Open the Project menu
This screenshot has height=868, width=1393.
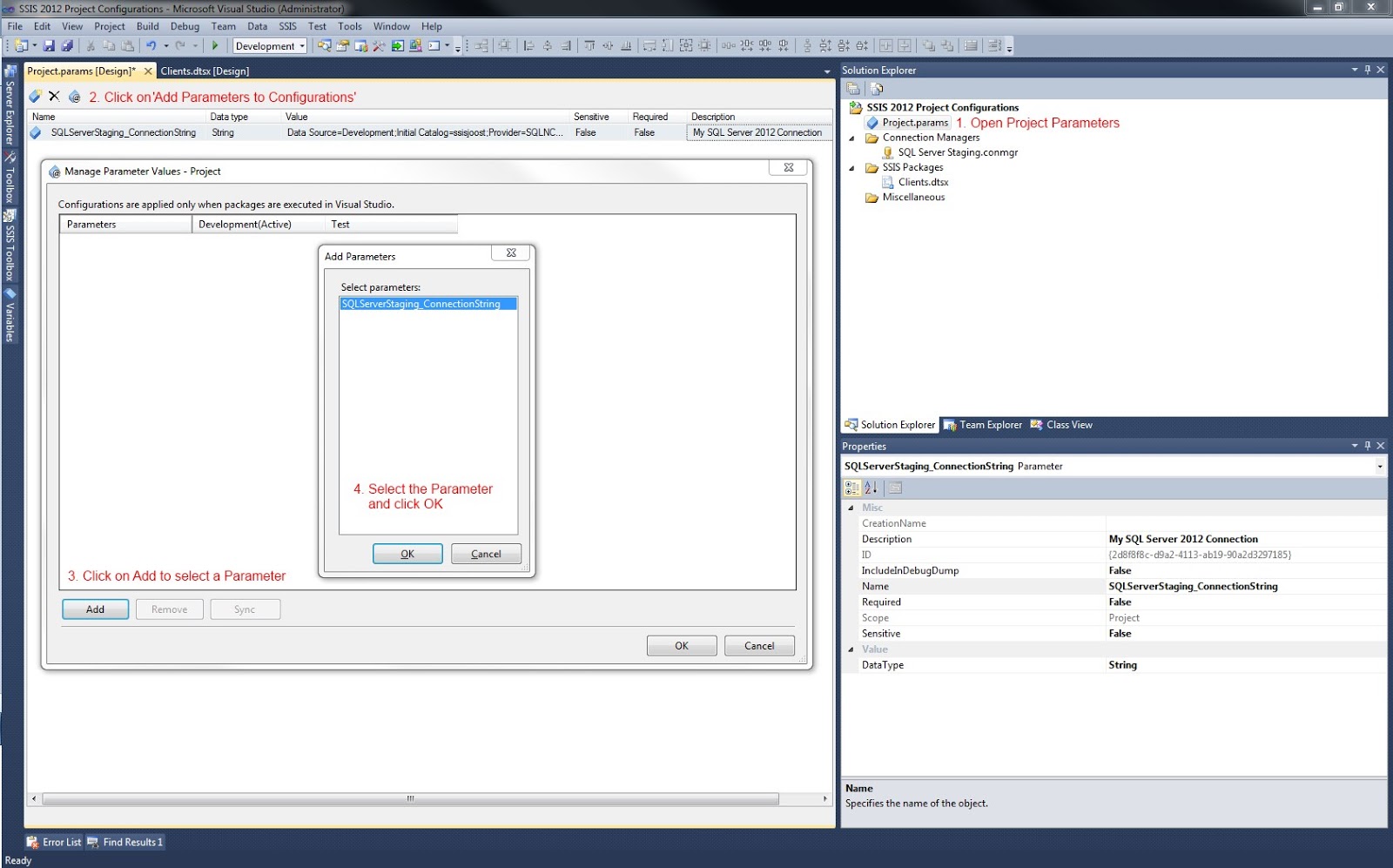click(x=110, y=26)
